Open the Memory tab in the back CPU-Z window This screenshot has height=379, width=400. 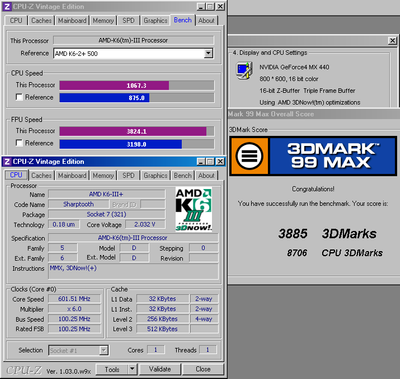103,20
